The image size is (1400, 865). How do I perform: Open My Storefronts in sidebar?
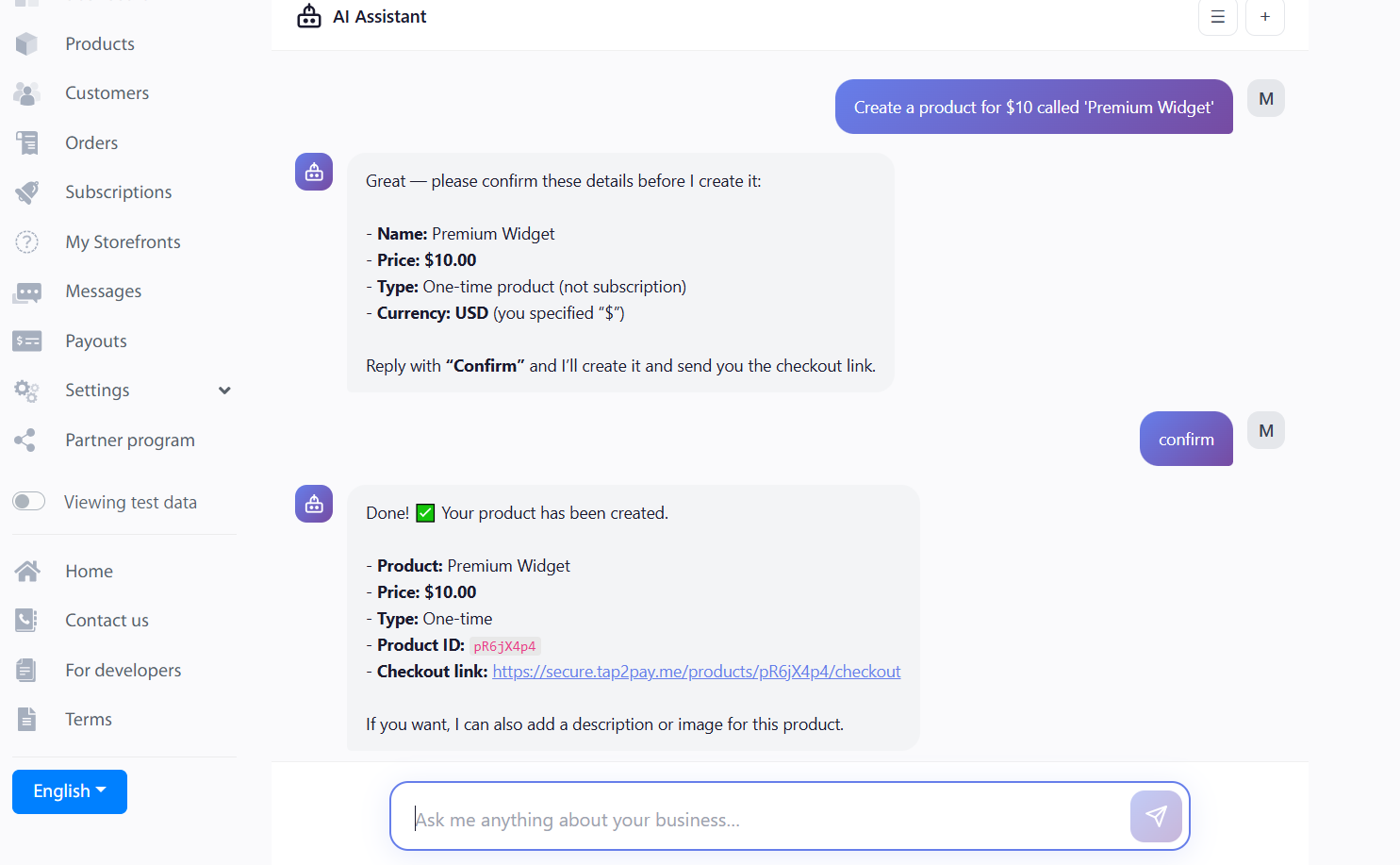click(123, 242)
